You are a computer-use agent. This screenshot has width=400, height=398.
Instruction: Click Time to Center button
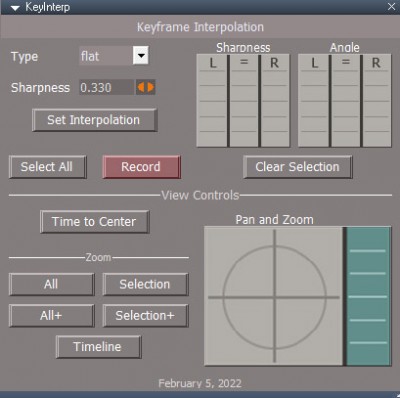pos(95,222)
